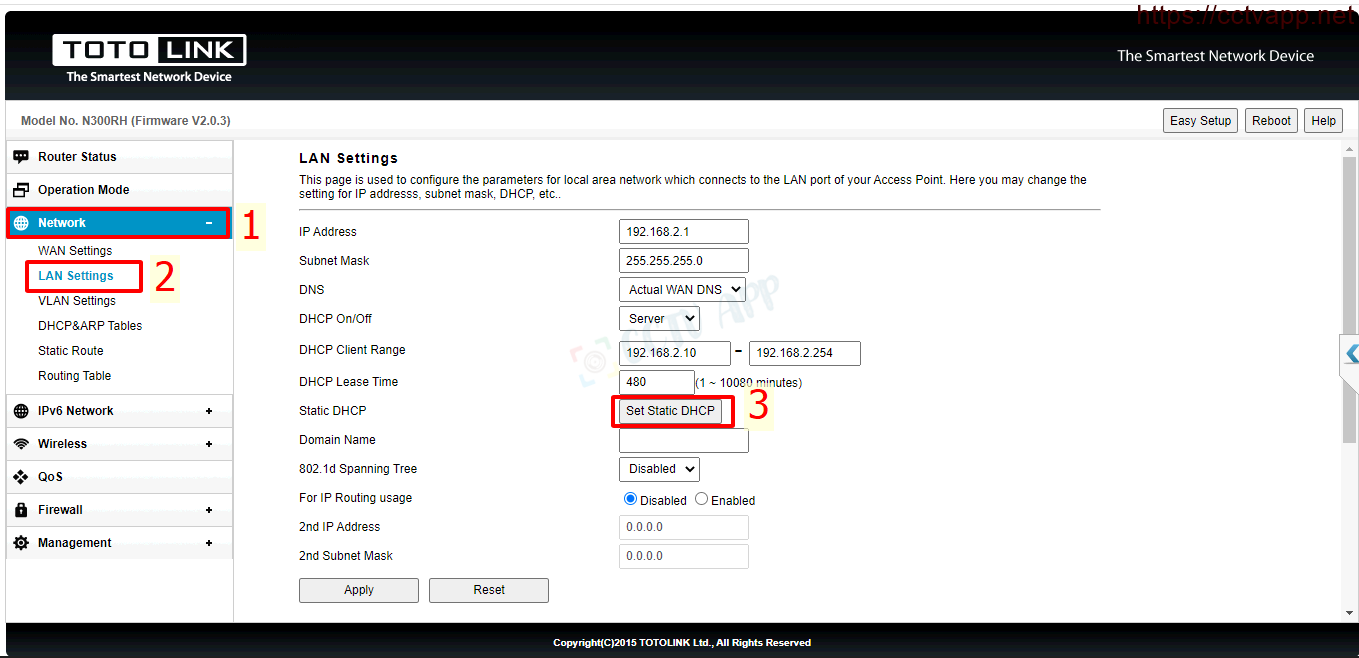Click the Firewall lock icon
The height and width of the screenshot is (658, 1359).
[x=21, y=510]
